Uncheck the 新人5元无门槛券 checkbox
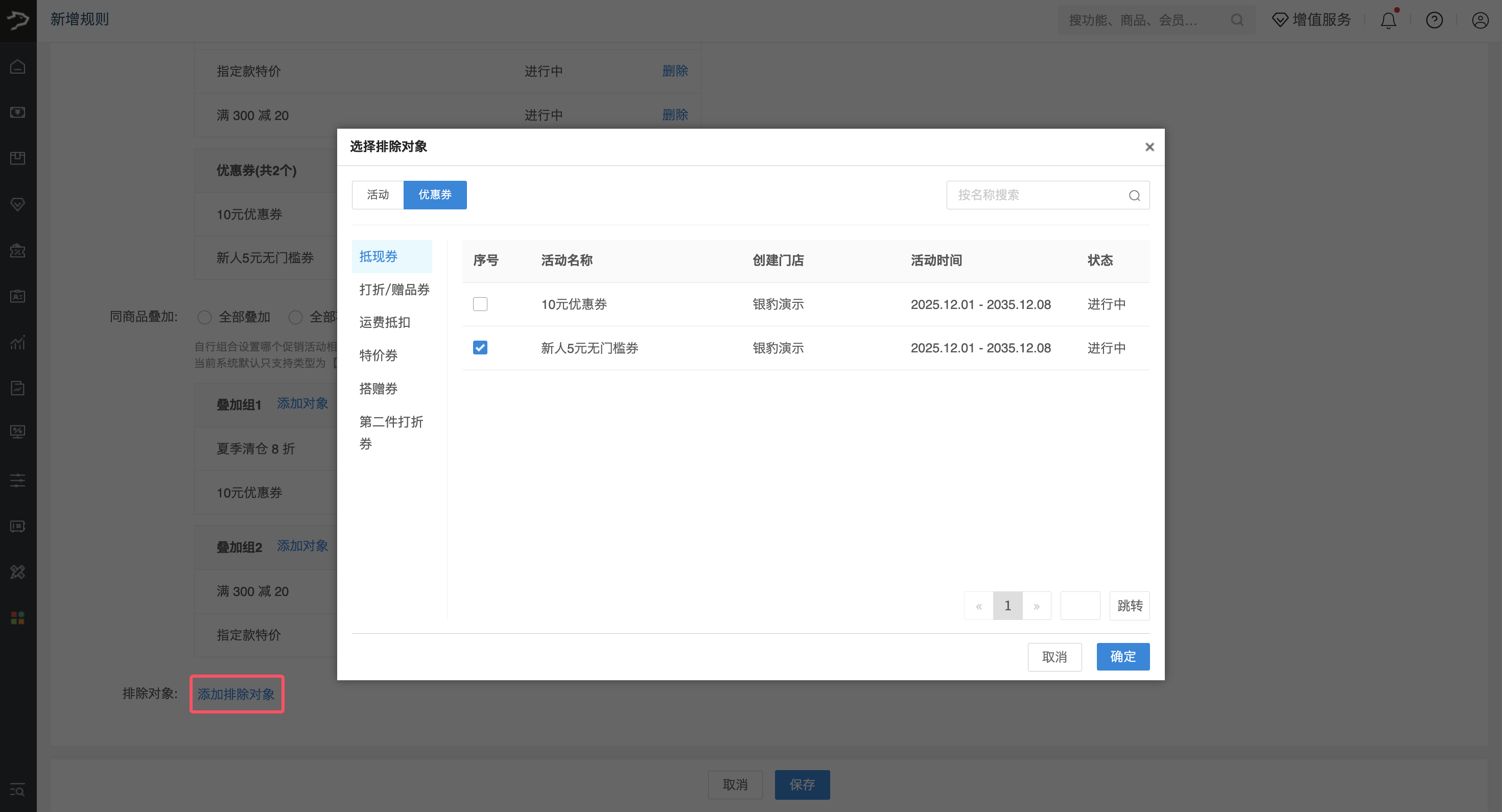This screenshot has height=812, width=1502. 480,348
